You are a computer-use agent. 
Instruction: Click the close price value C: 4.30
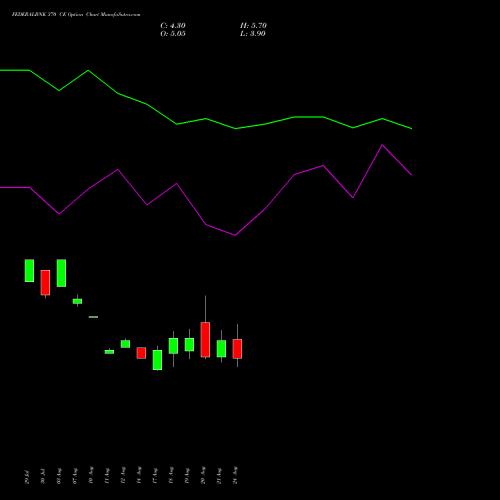(x=173, y=26)
